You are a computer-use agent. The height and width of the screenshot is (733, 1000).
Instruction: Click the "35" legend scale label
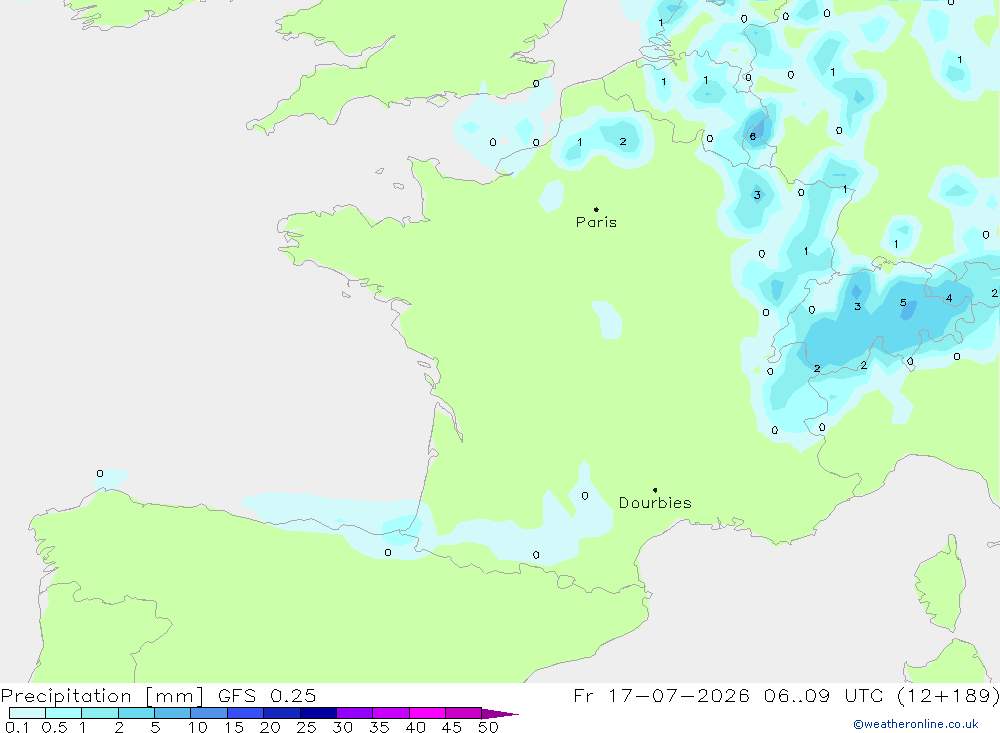click(379, 727)
